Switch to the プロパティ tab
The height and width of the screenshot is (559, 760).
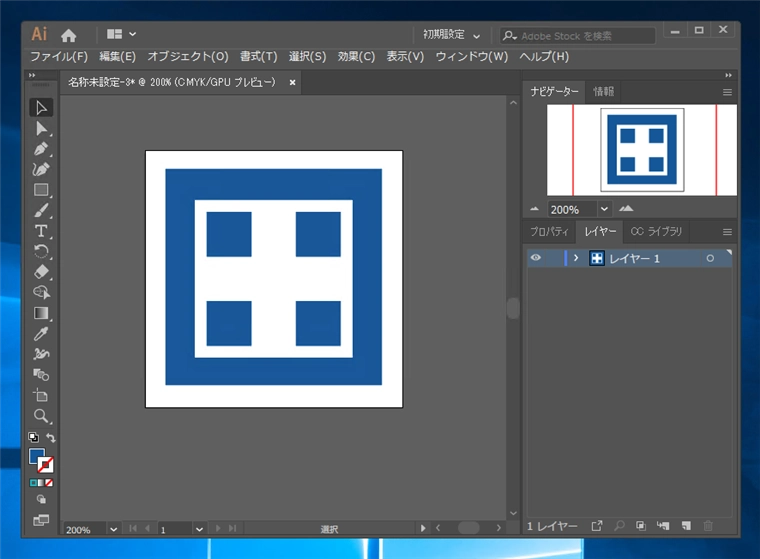pyautogui.click(x=549, y=231)
